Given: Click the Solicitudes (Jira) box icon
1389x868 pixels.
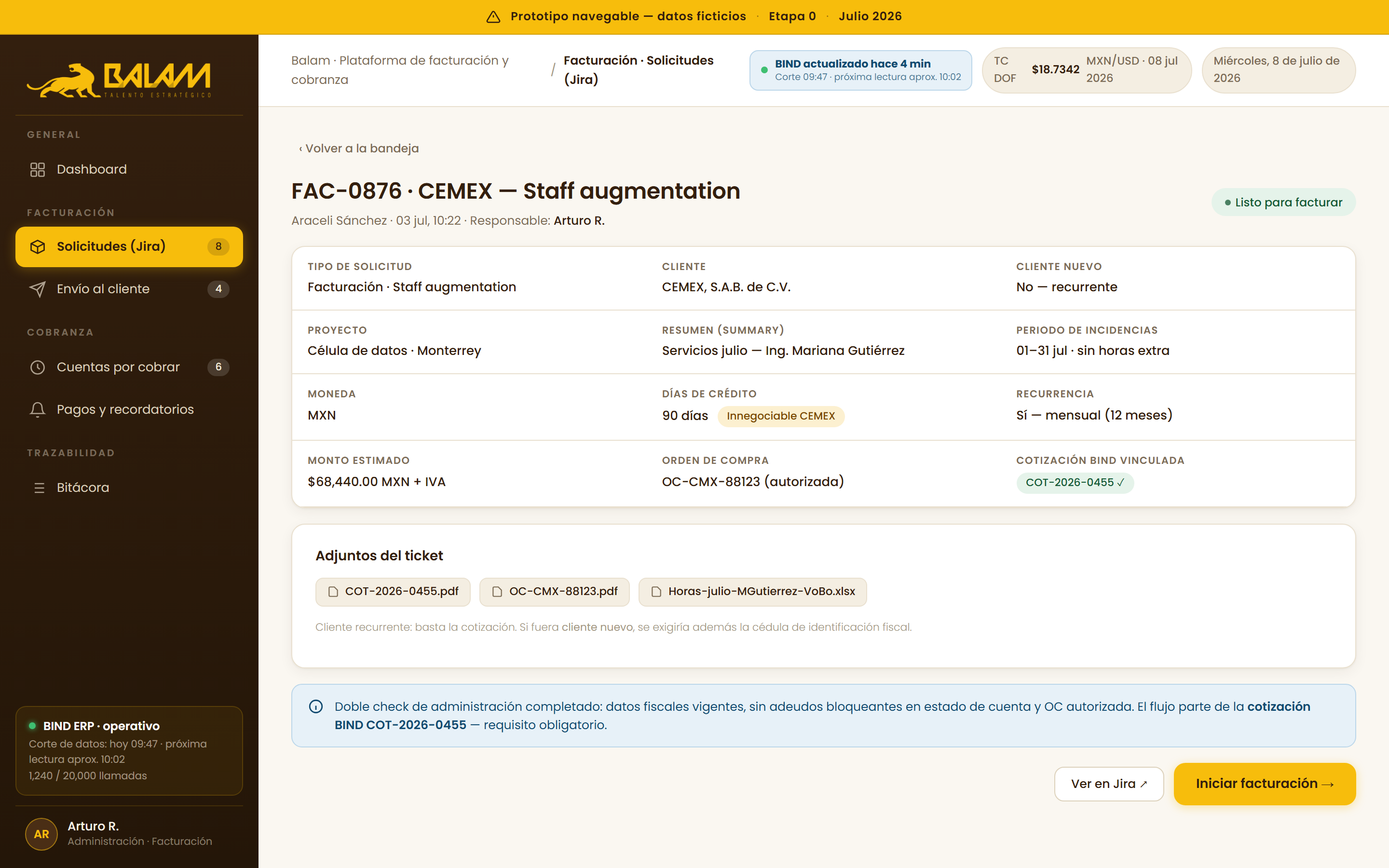Looking at the screenshot, I should (37, 247).
